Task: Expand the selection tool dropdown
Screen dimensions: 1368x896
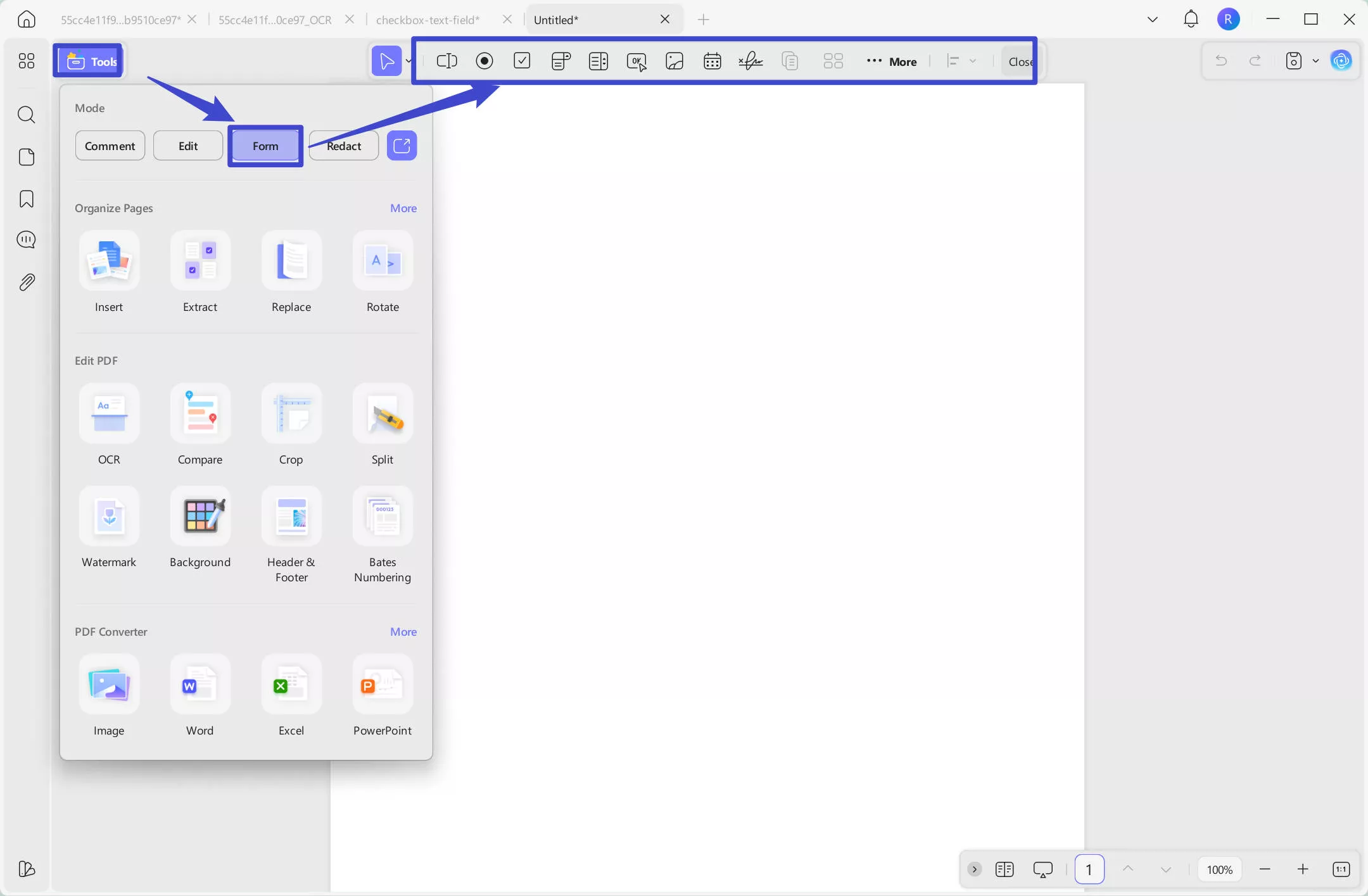Action: coord(408,61)
